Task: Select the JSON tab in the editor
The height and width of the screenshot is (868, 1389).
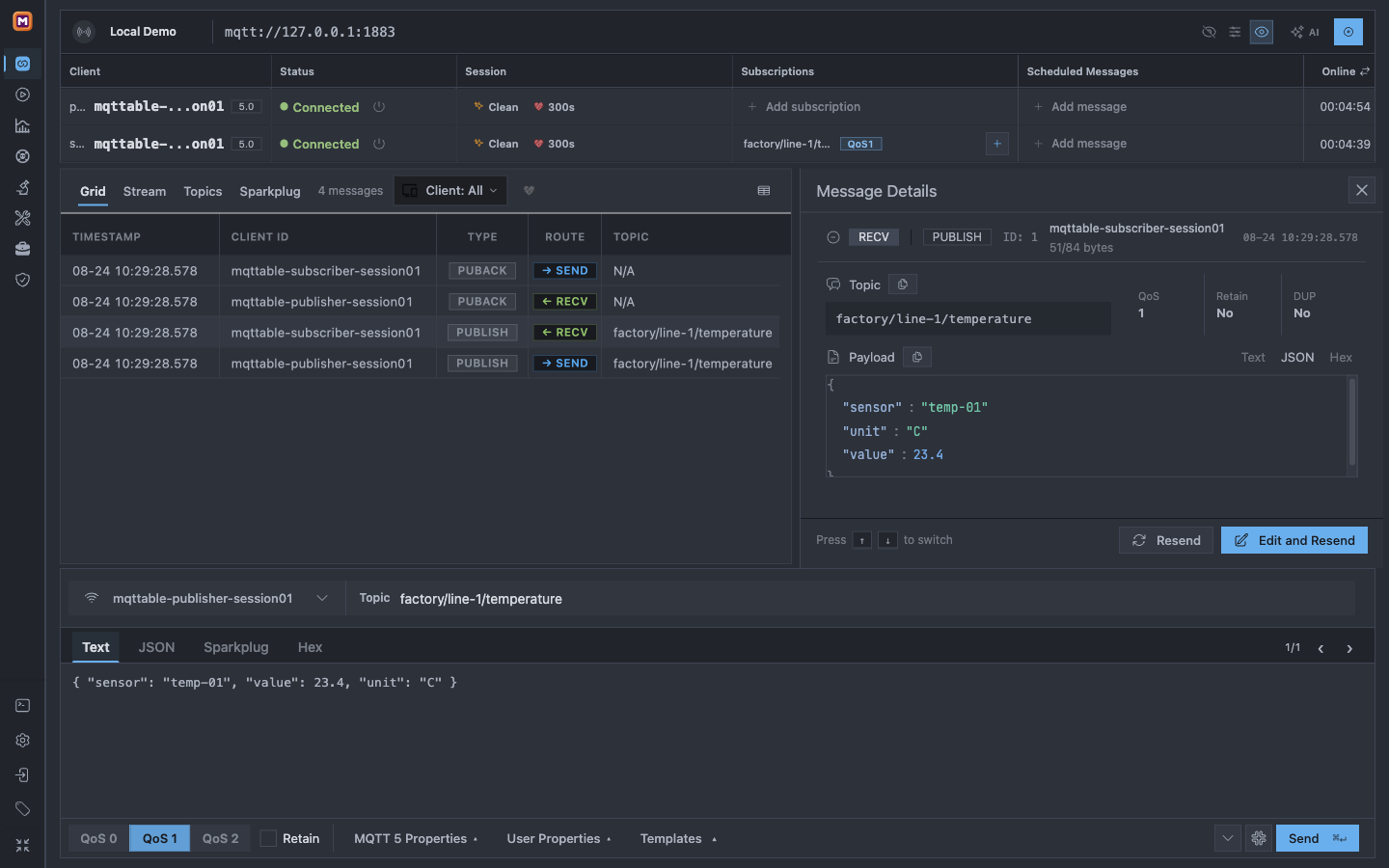Action: click(x=156, y=647)
